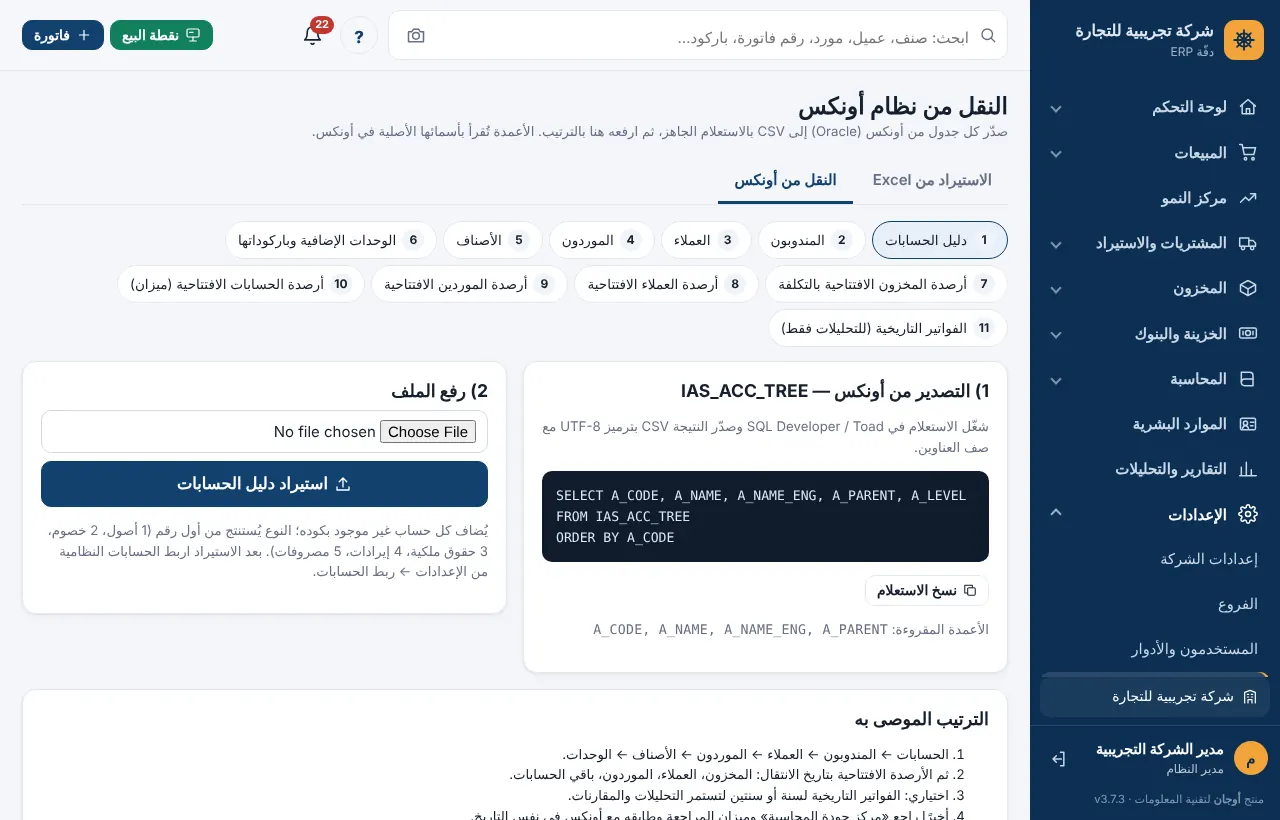1280x820 pixels.
Task: Click الخزينة والبنوك cash icon
Action: tap(1247, 333)
